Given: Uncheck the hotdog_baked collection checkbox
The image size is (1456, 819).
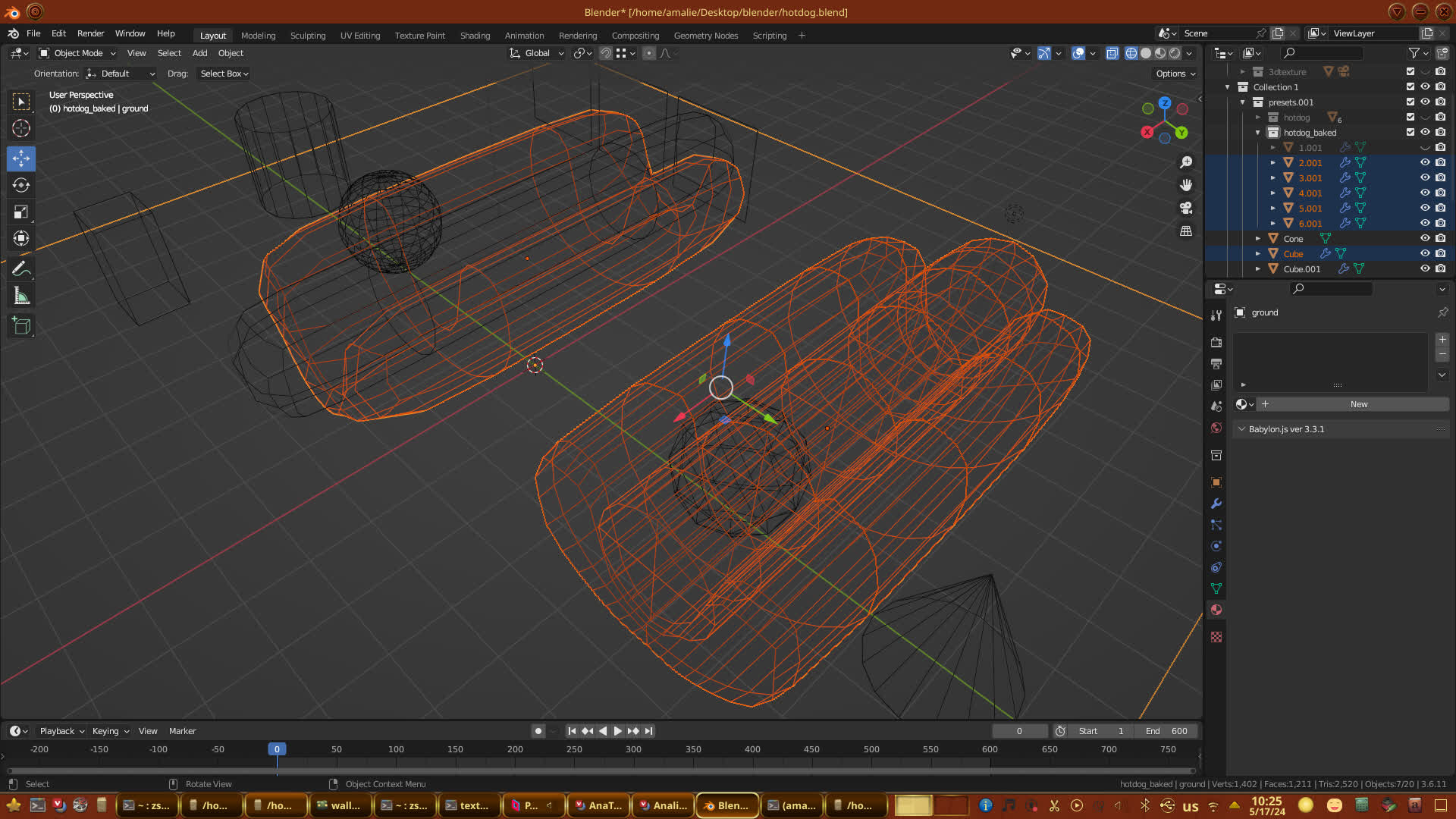Looking at the screenshot, I should [x=1410, y=132].
